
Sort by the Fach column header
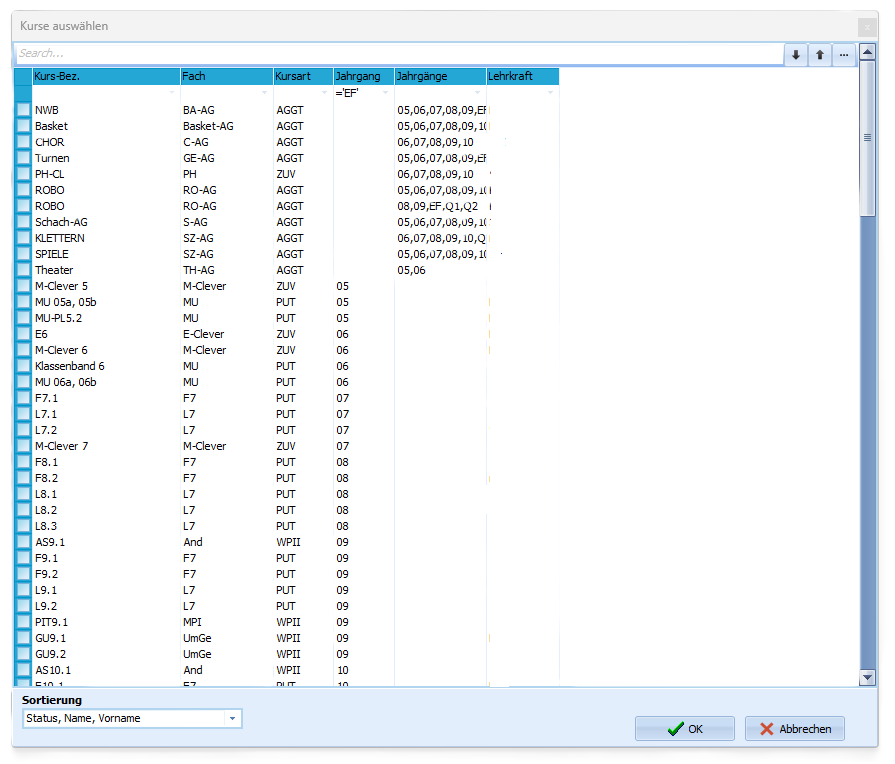[227, 76]
